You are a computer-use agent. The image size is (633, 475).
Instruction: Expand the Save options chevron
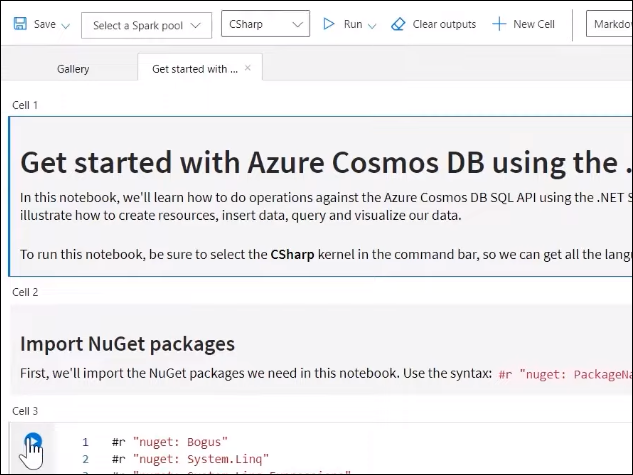66,25
